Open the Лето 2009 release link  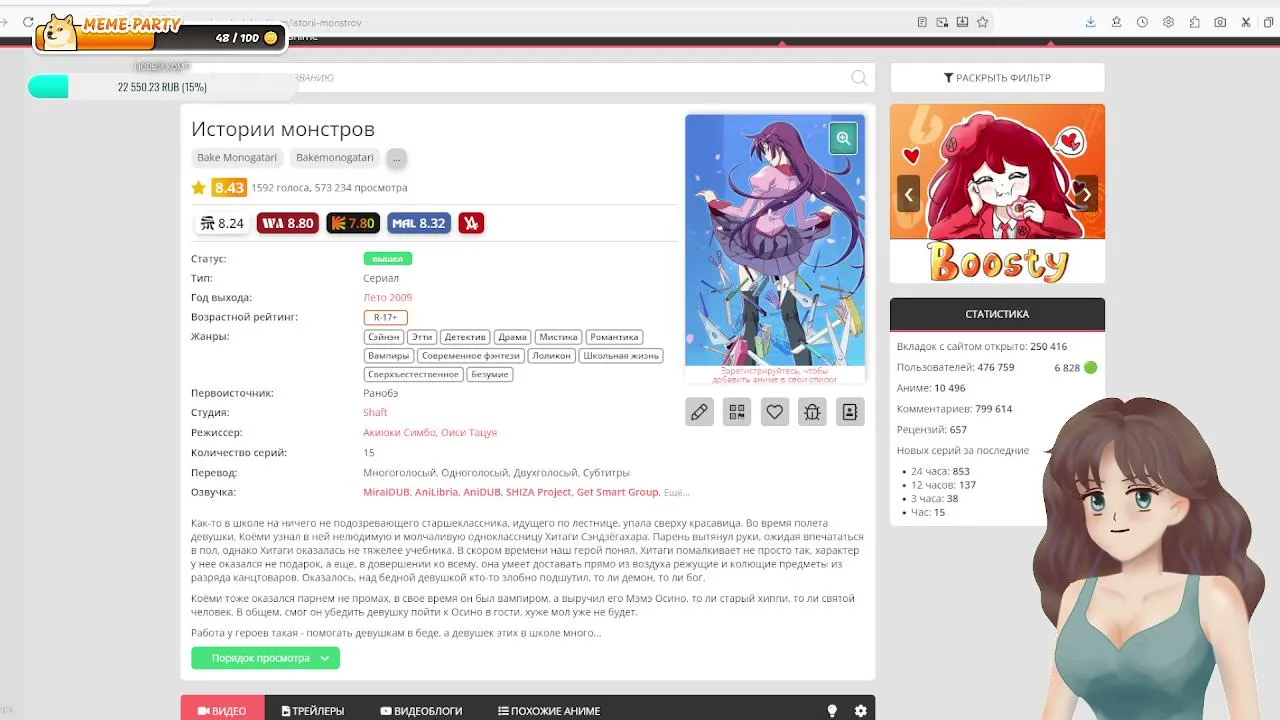tap(387, 297)
